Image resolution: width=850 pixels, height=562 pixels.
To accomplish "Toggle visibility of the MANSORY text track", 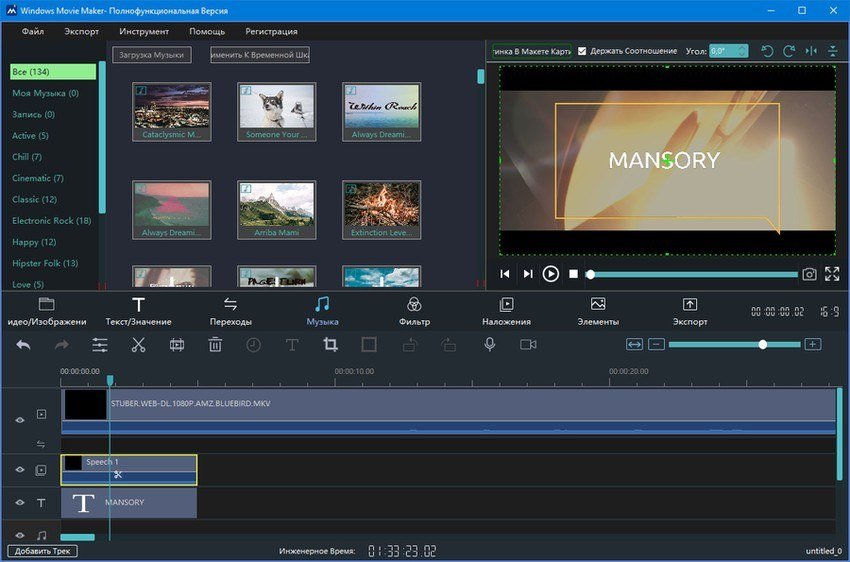I will point(19,503).
